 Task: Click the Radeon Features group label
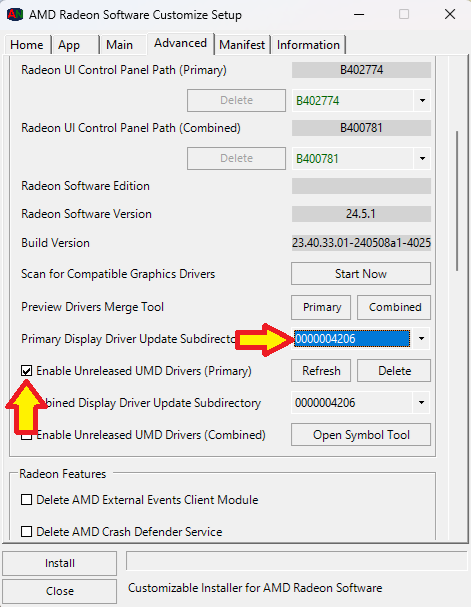coord(63,474)
